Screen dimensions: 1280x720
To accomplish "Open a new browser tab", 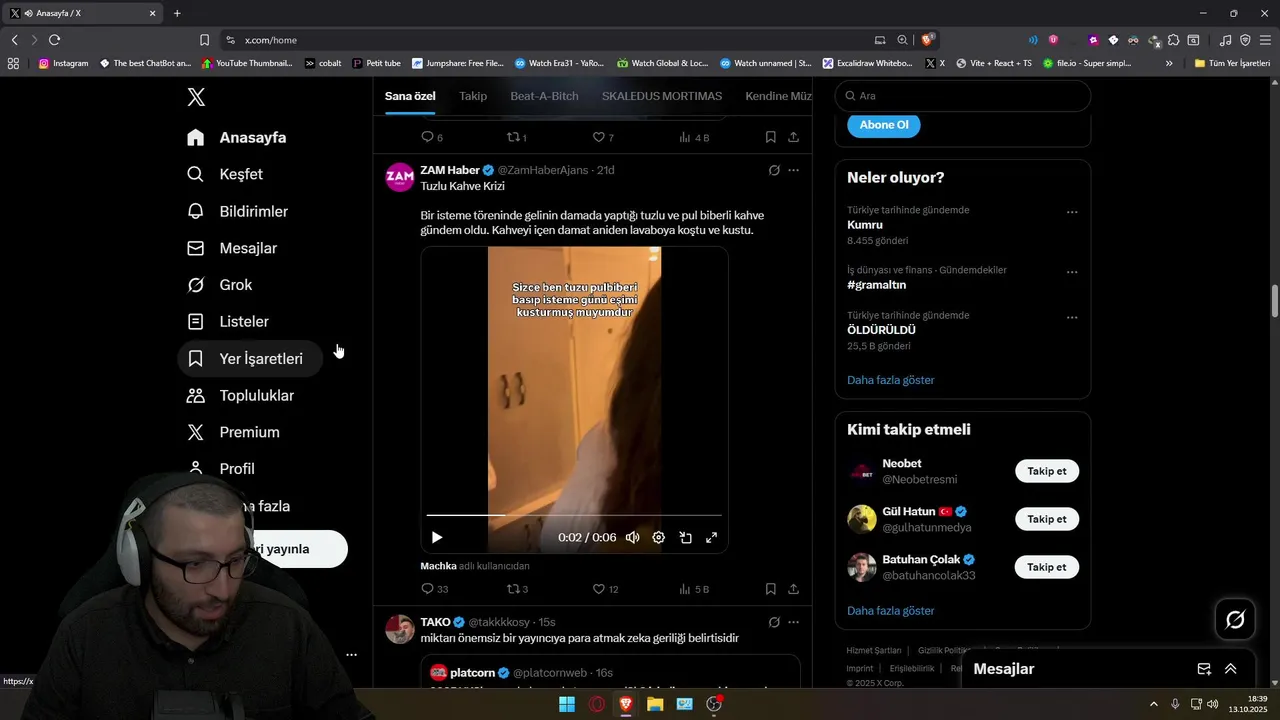I will point(177,13).
